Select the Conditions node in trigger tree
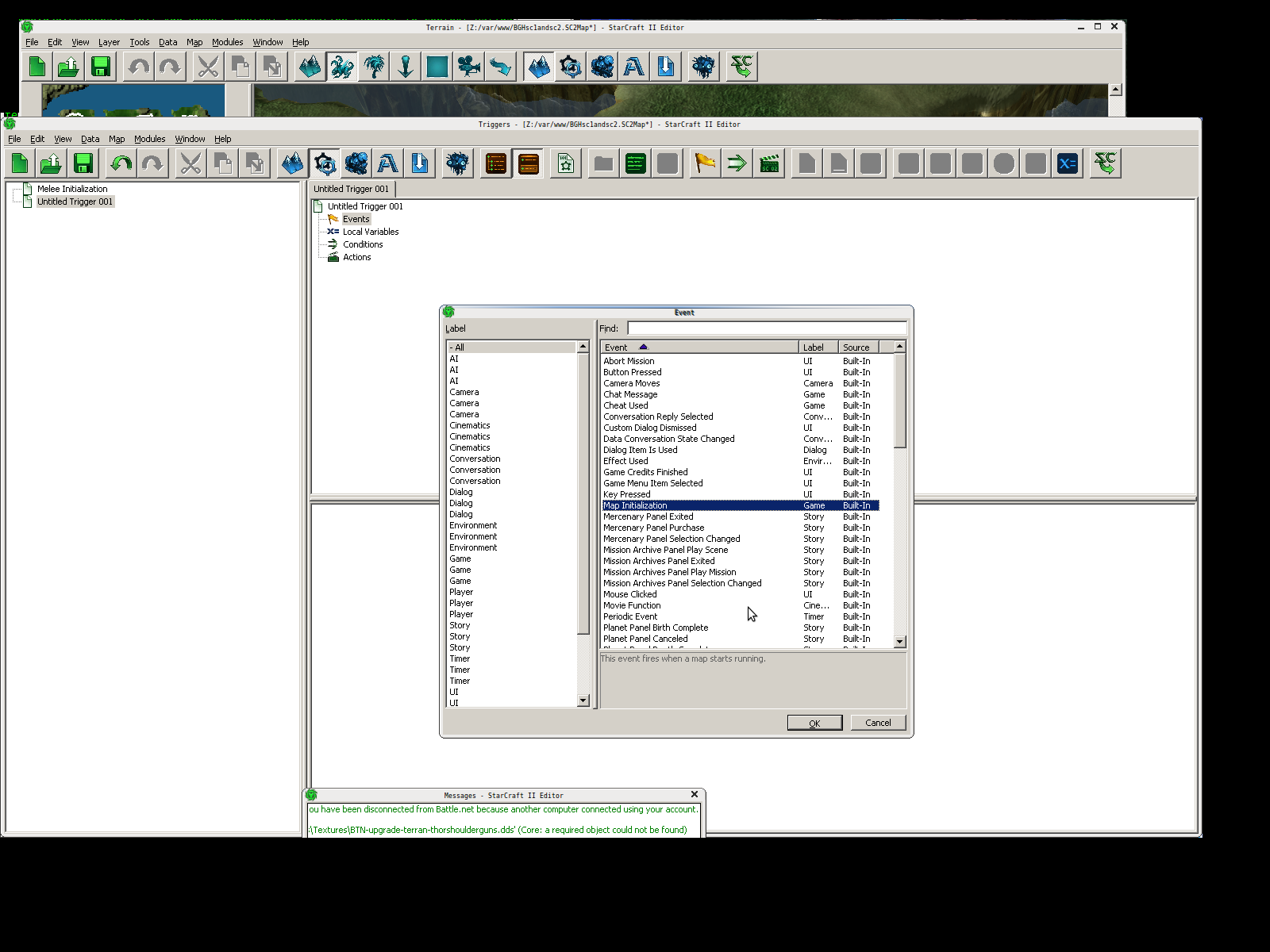This screenshot has width=1270, height=952. (x=363, y=244)
